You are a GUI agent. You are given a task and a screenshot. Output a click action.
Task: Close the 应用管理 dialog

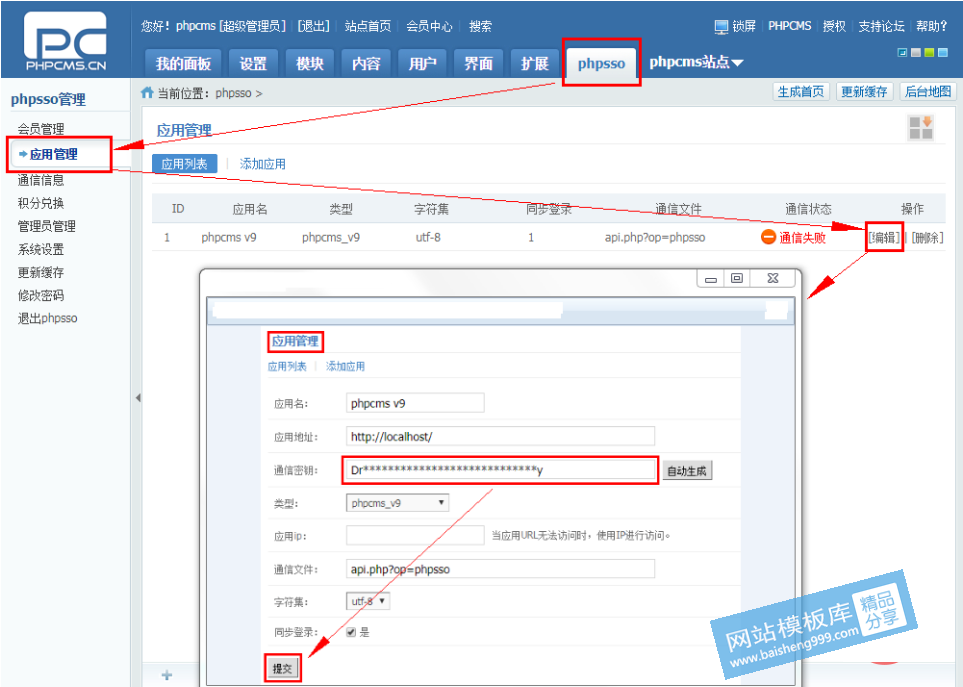[773, 278]
